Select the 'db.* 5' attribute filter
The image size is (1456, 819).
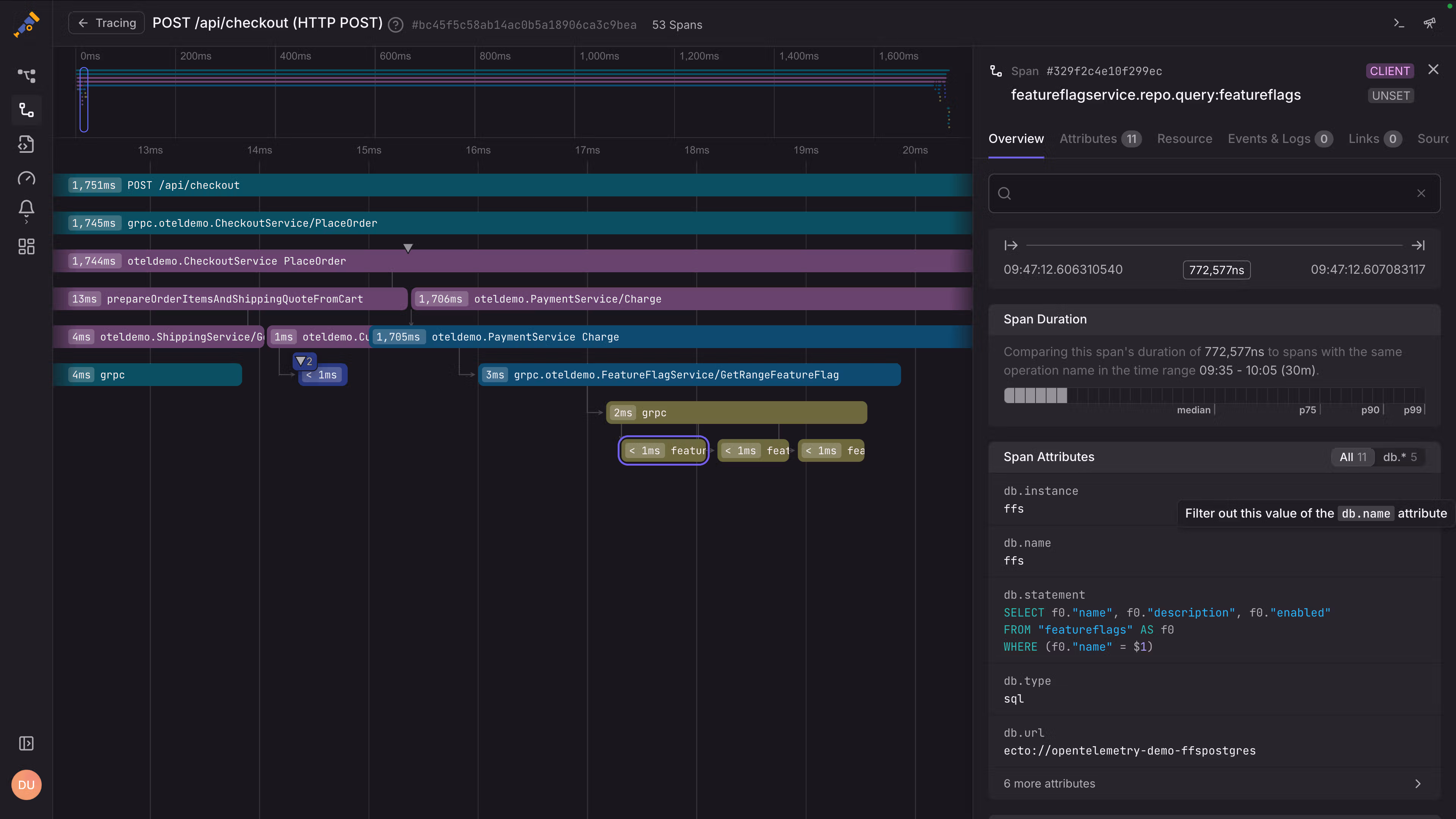1400,457
